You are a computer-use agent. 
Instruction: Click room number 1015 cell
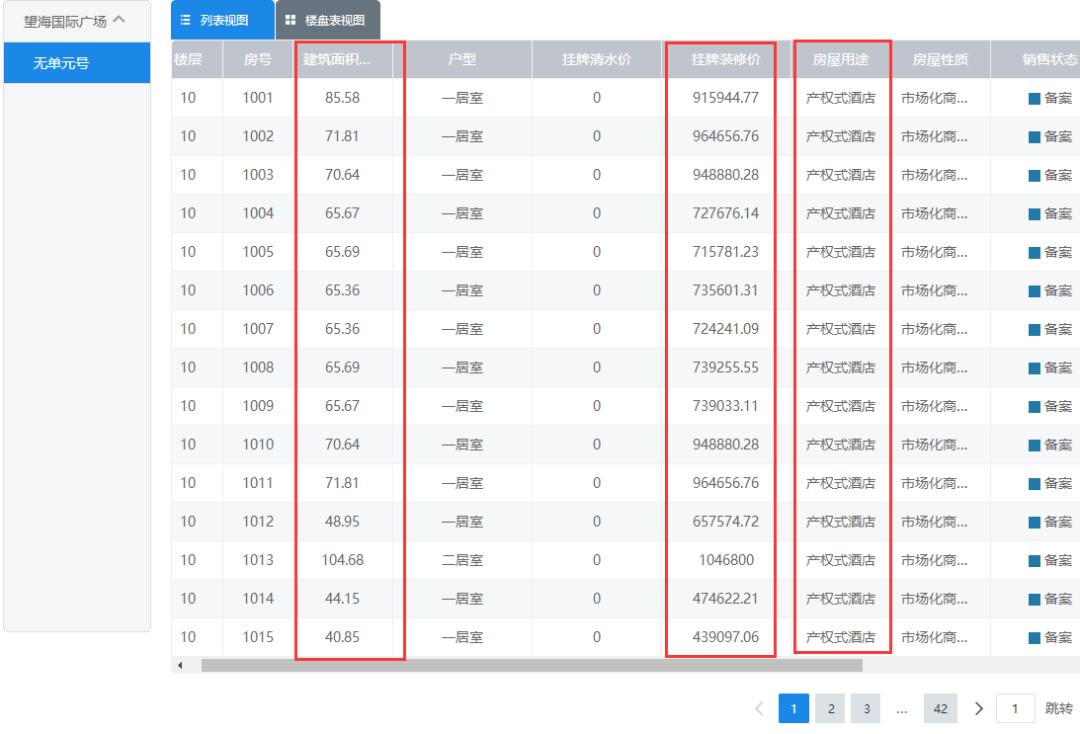point(258,638)
